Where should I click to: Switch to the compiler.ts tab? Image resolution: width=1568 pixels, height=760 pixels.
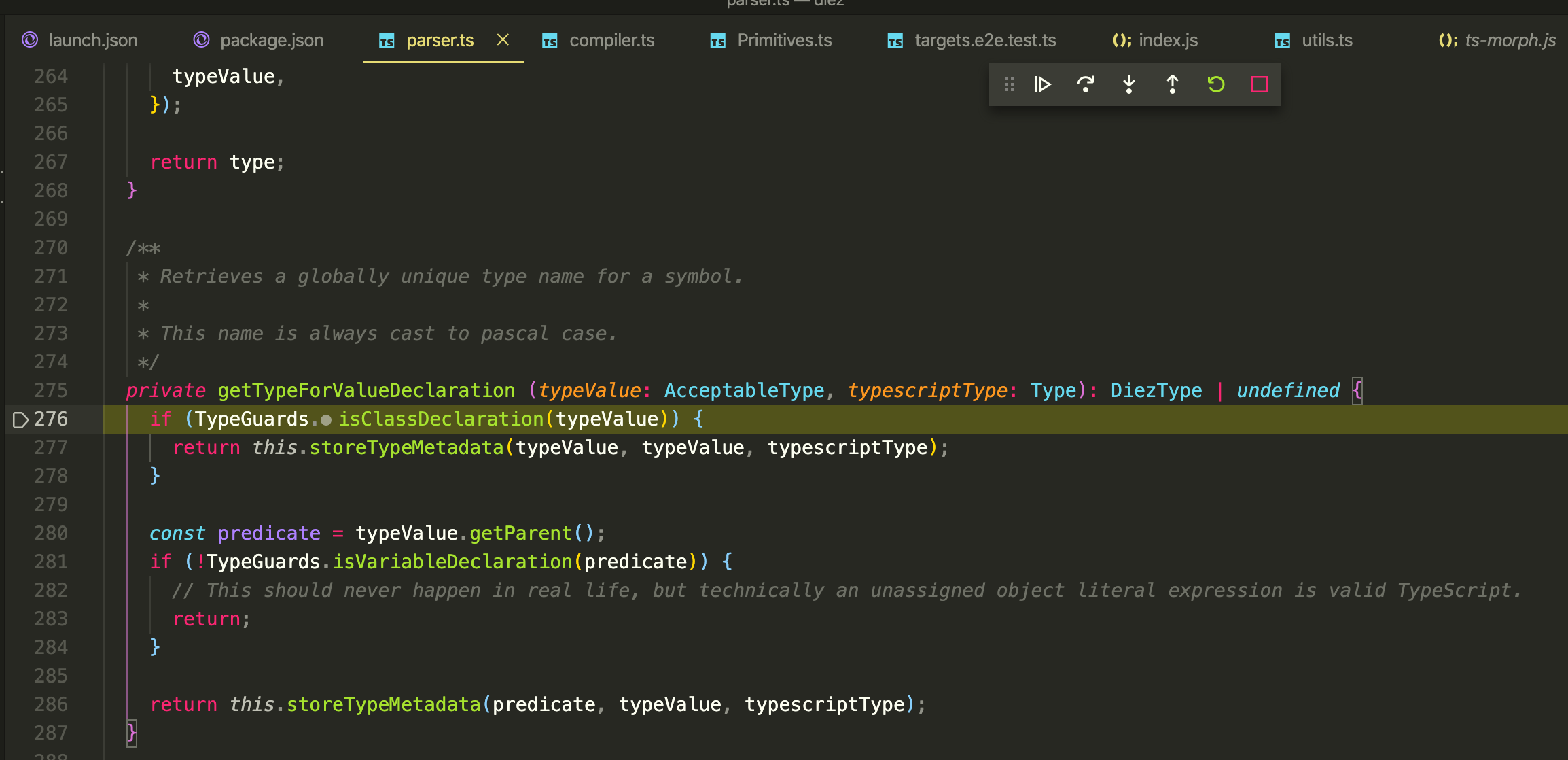610,40
